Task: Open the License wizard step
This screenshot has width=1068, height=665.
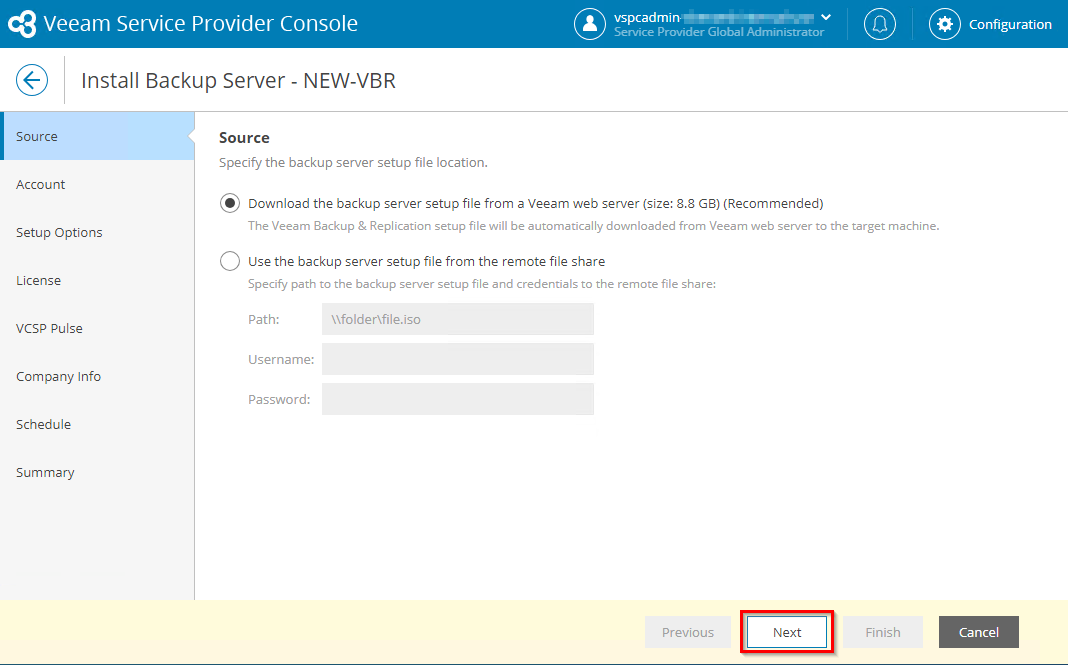Action: [97, 281]
